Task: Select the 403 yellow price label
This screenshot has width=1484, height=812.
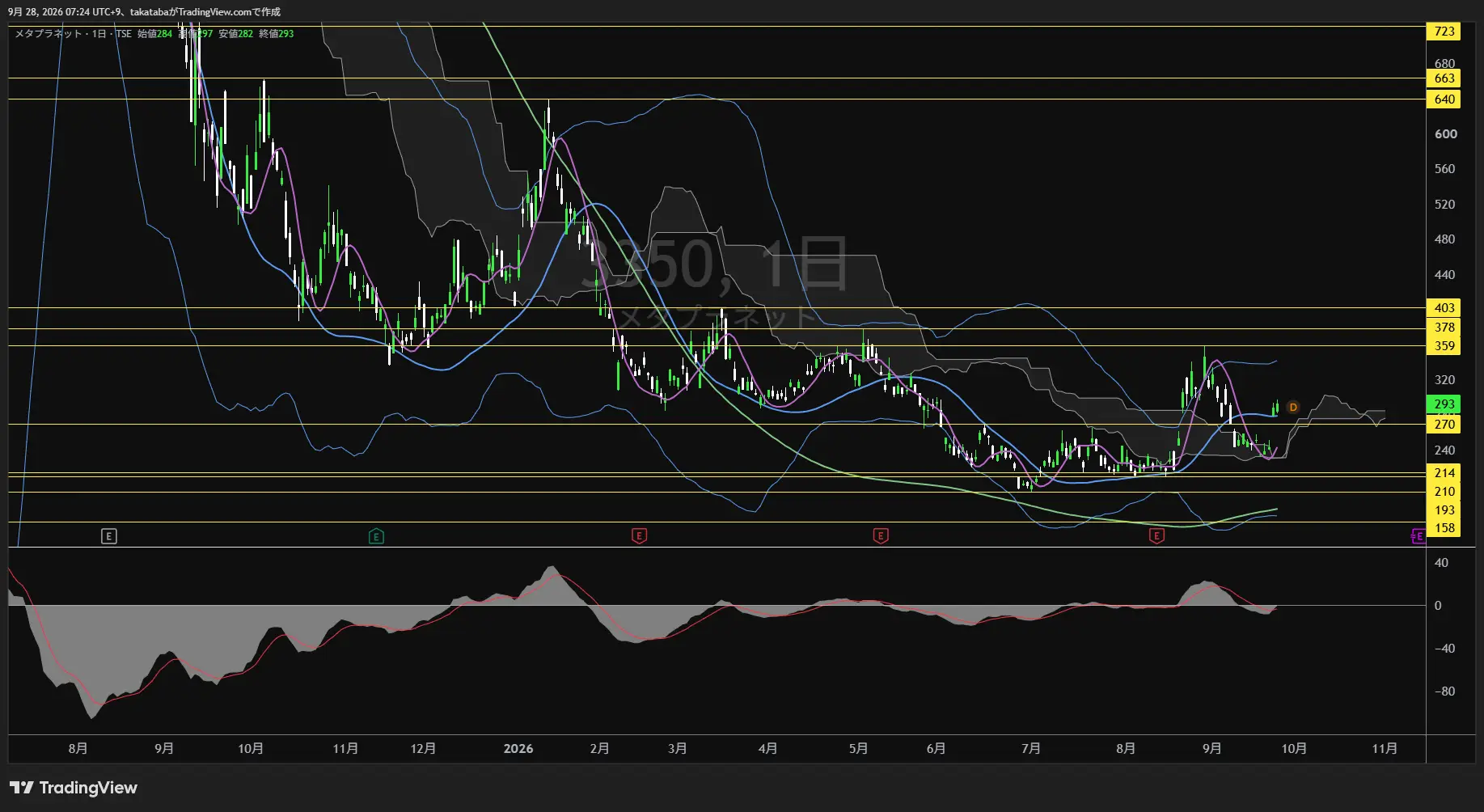Action: pyautogui.click(x=1444, y=307)
